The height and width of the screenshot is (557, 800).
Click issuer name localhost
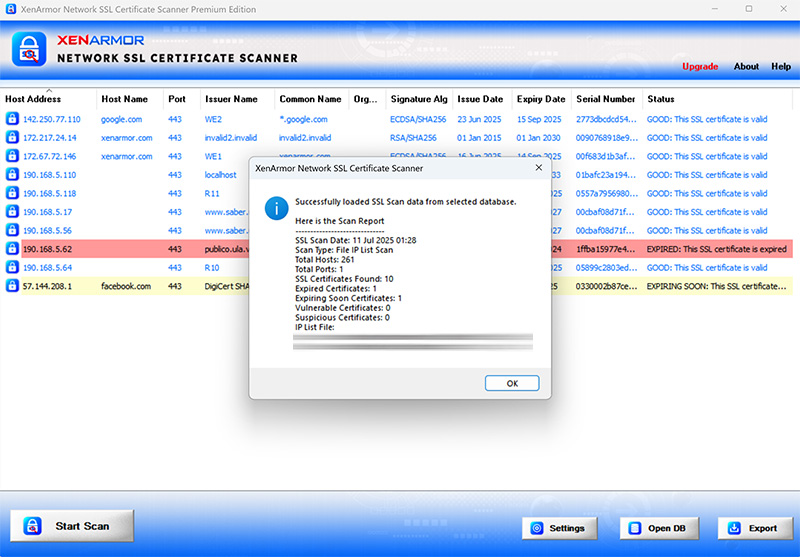220,175
